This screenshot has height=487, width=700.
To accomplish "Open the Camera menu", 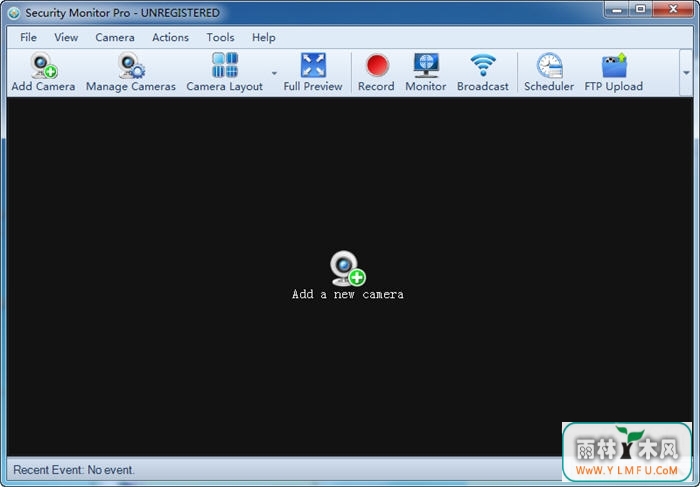I will (115, 37).
